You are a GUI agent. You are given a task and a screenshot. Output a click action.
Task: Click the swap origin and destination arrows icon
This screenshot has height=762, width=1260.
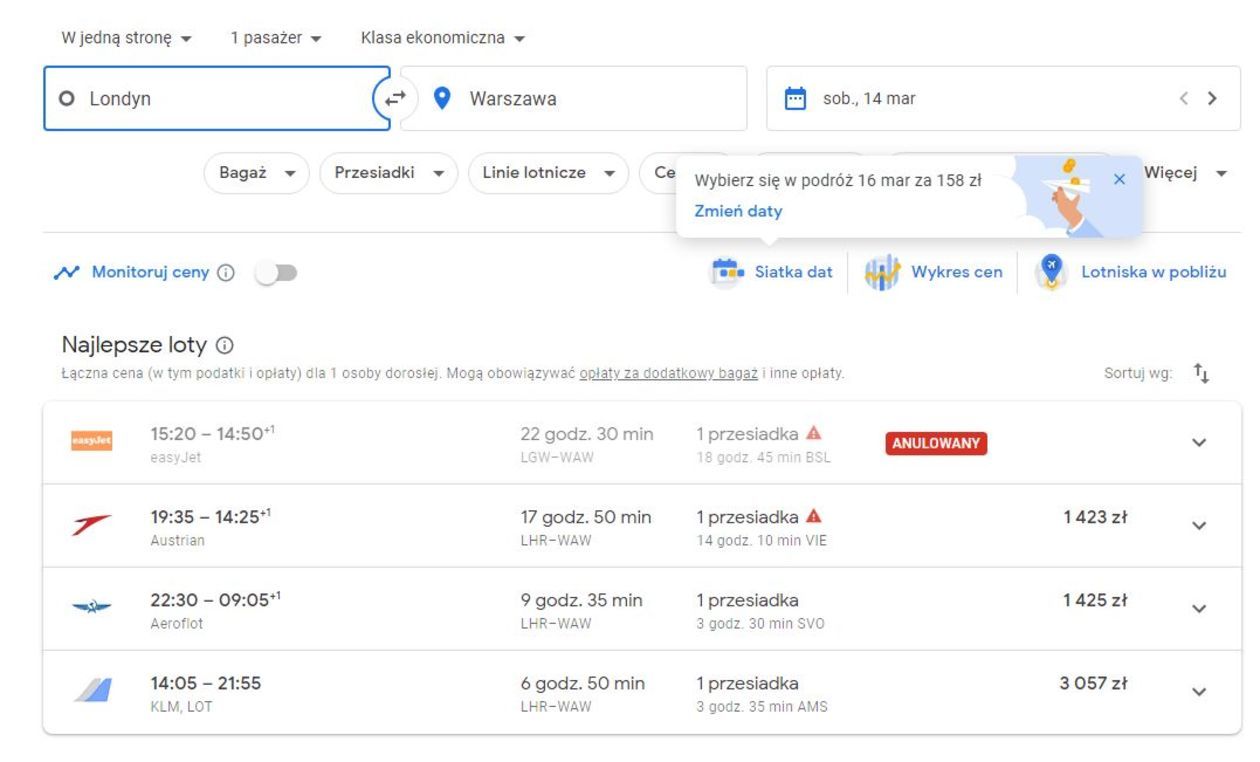[x=396, y=98]
